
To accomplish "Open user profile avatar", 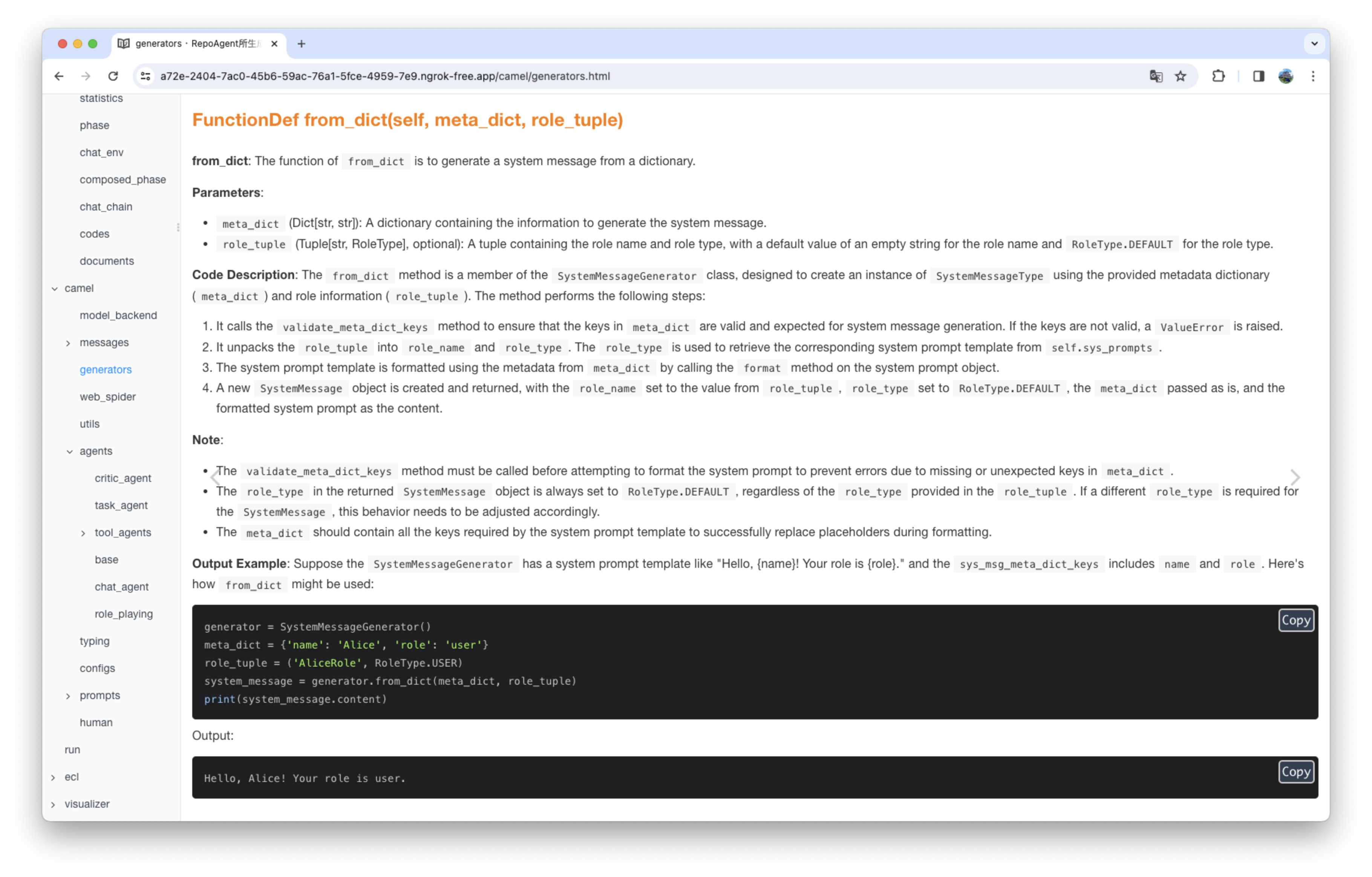I will (1285, 77).
